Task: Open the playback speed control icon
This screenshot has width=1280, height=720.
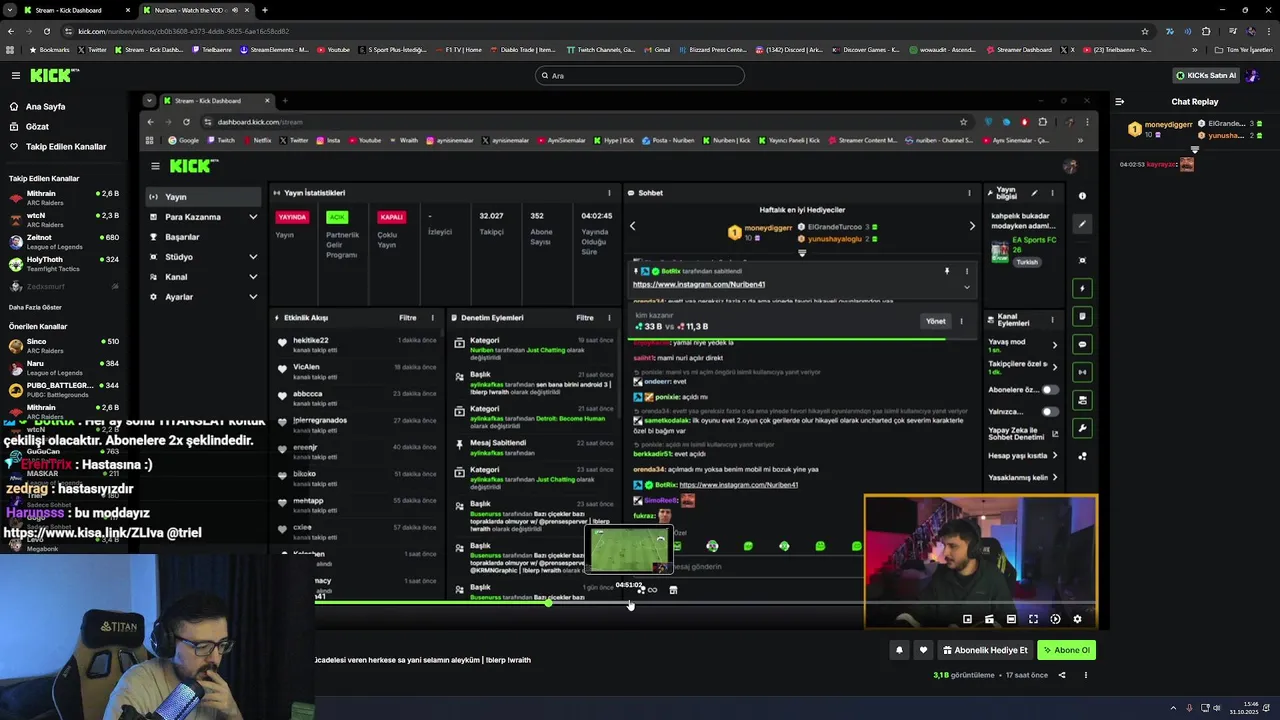Action: [x=1055, y=619]
